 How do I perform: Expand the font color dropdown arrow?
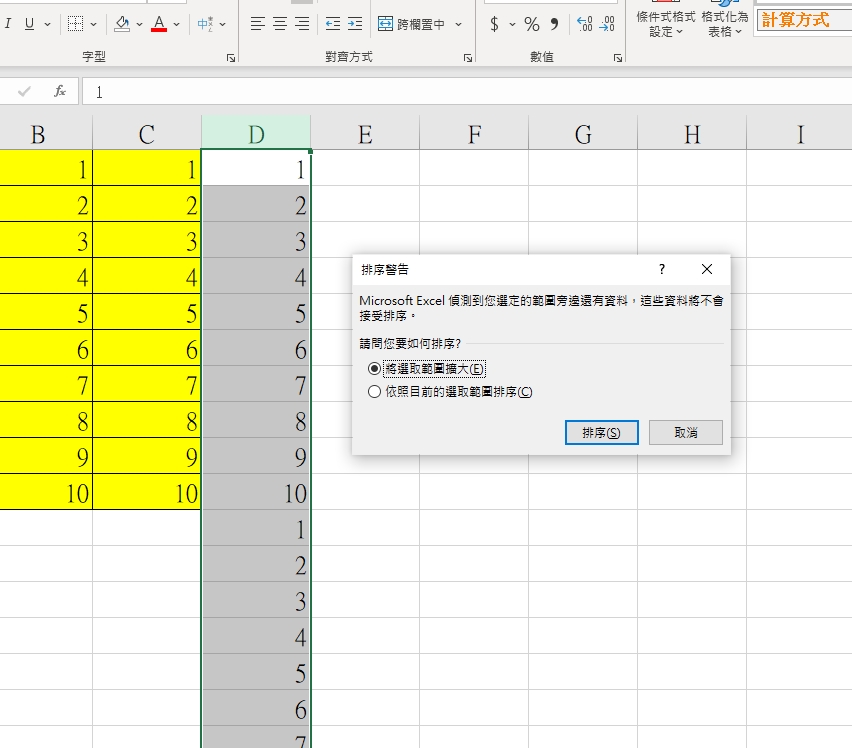pos(177,23)
